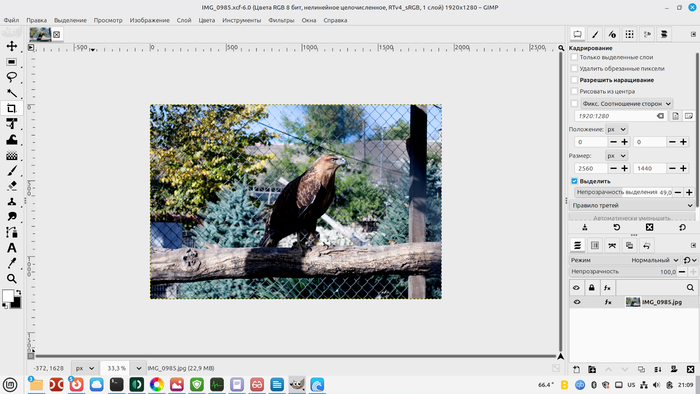
Task: Delete tool preset icon under tool options
Action: pos(650,228)
